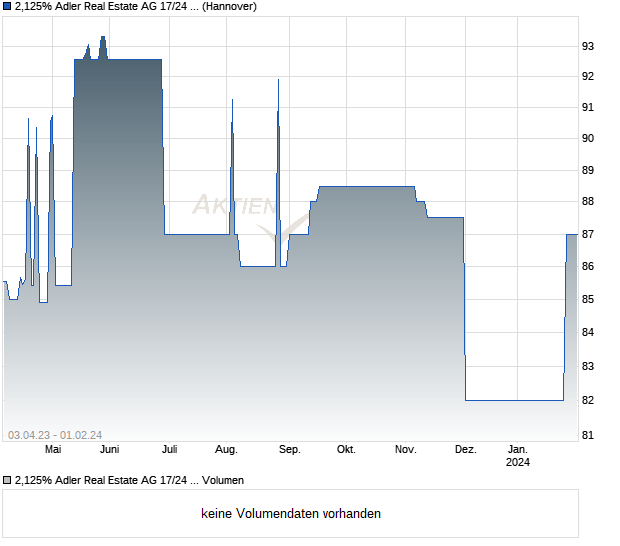620x546 pixels.
Task: Click the '2024' year label
Action: click(518, 462)
